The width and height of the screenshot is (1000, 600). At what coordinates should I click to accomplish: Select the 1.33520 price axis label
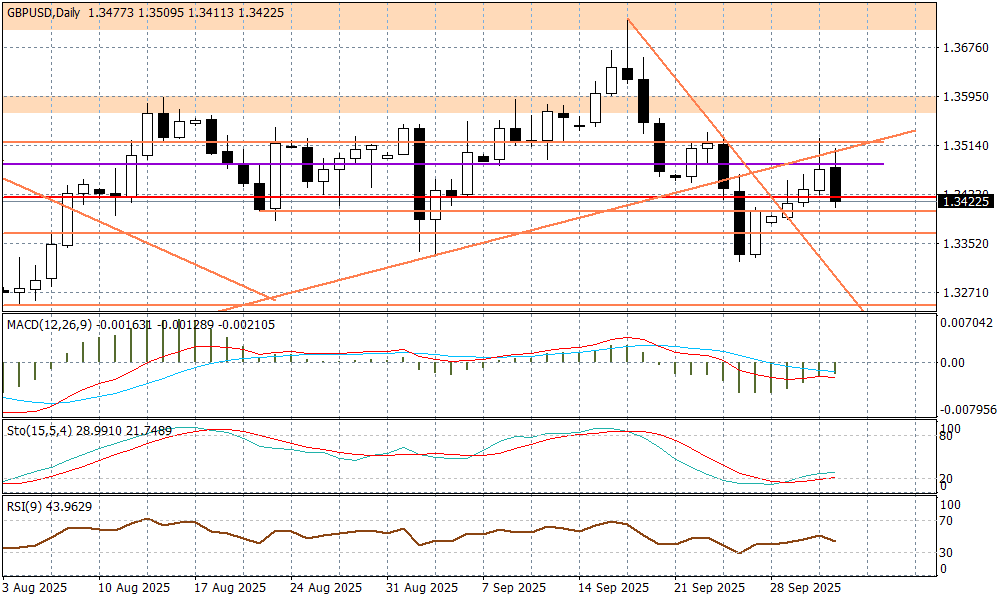(966, 243)
